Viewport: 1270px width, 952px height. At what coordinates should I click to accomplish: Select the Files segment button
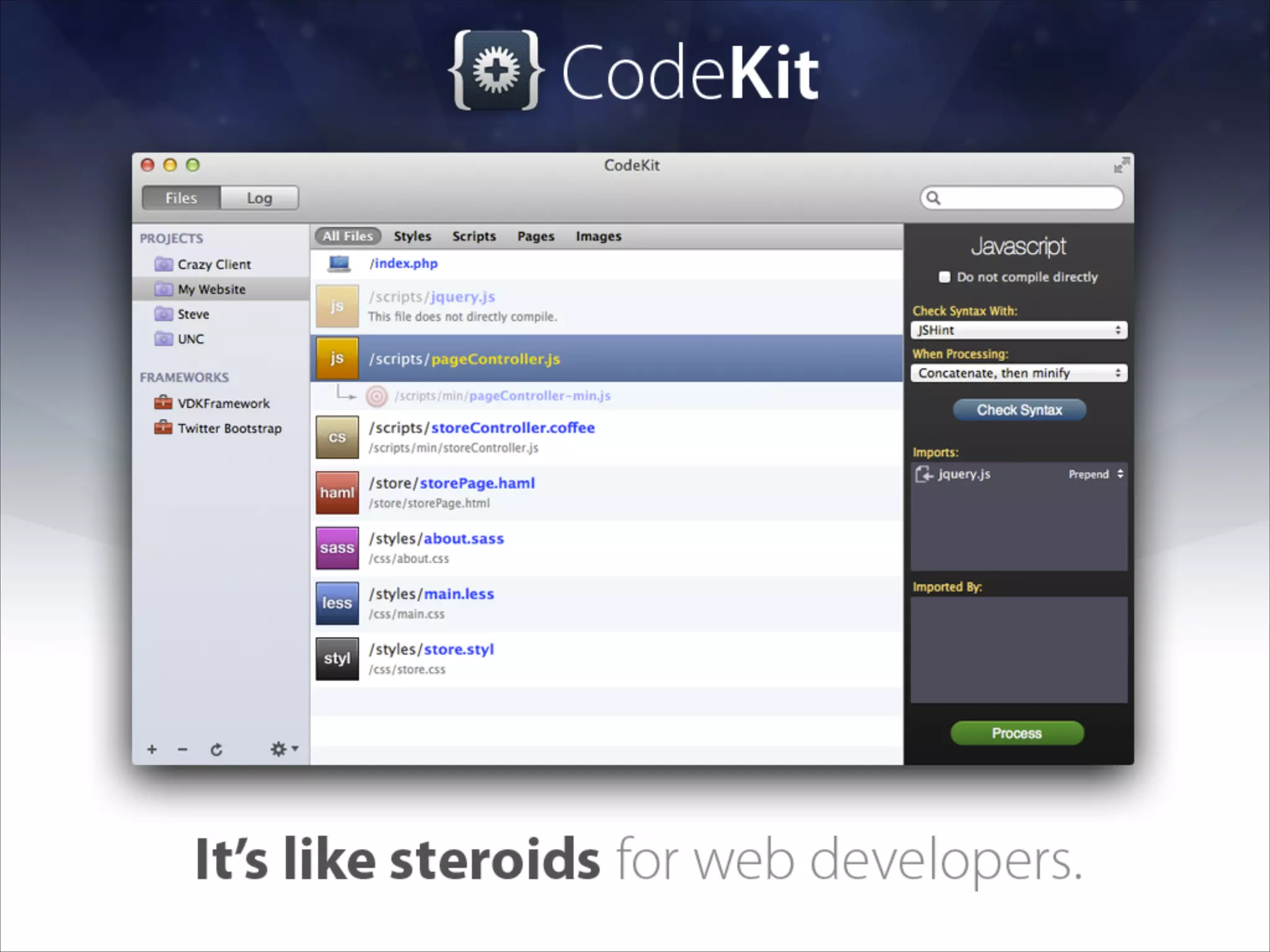tap(181, 198)
